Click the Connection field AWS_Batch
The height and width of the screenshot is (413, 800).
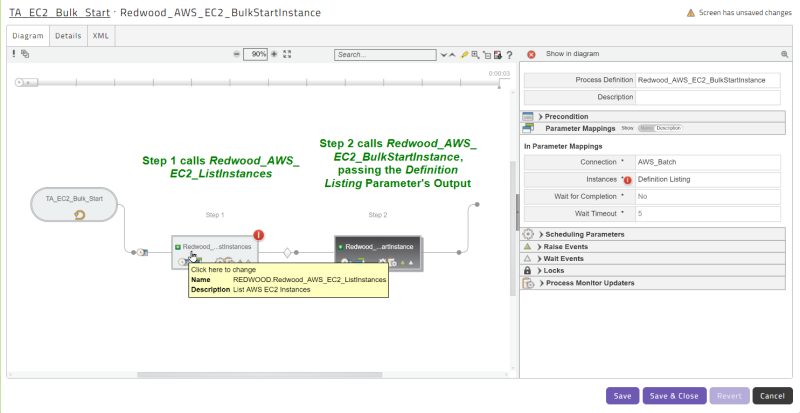pos(708,162)
